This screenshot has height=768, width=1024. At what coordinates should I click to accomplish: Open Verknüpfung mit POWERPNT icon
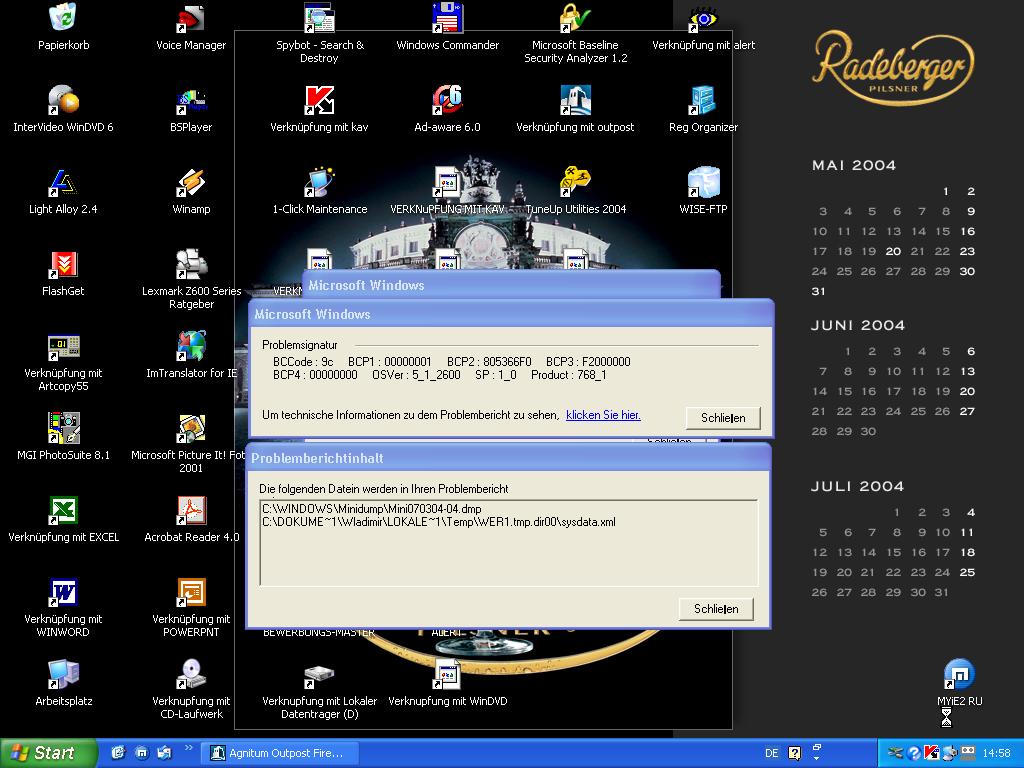pos(191,607)
